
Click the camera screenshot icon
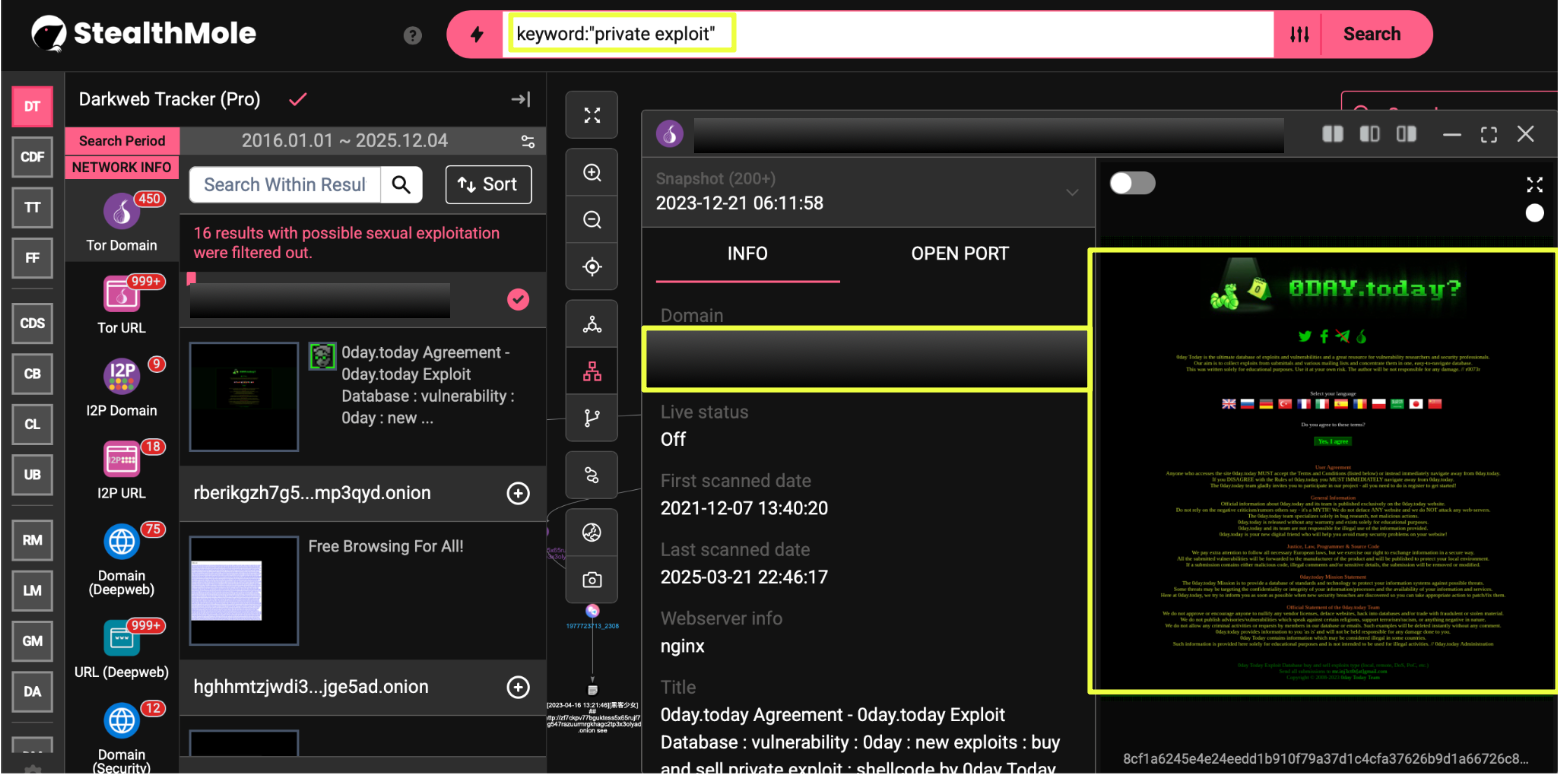[x=592, y=580]
